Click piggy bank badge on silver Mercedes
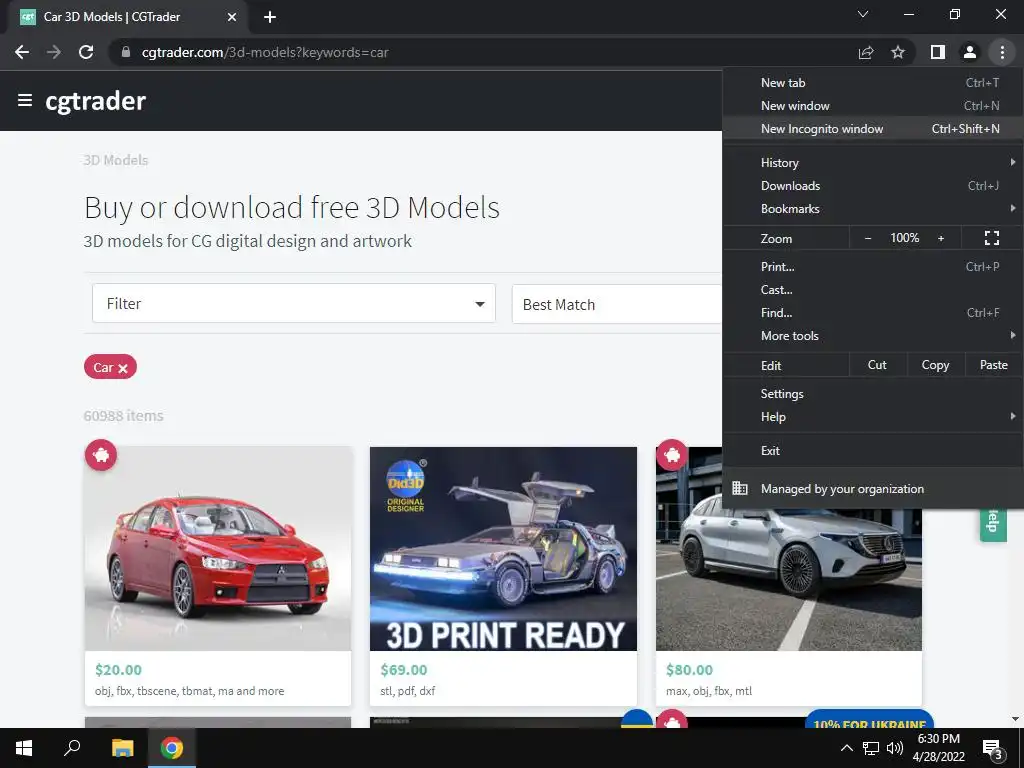Viewport: 1024px width, 768px height. point(672,455)
